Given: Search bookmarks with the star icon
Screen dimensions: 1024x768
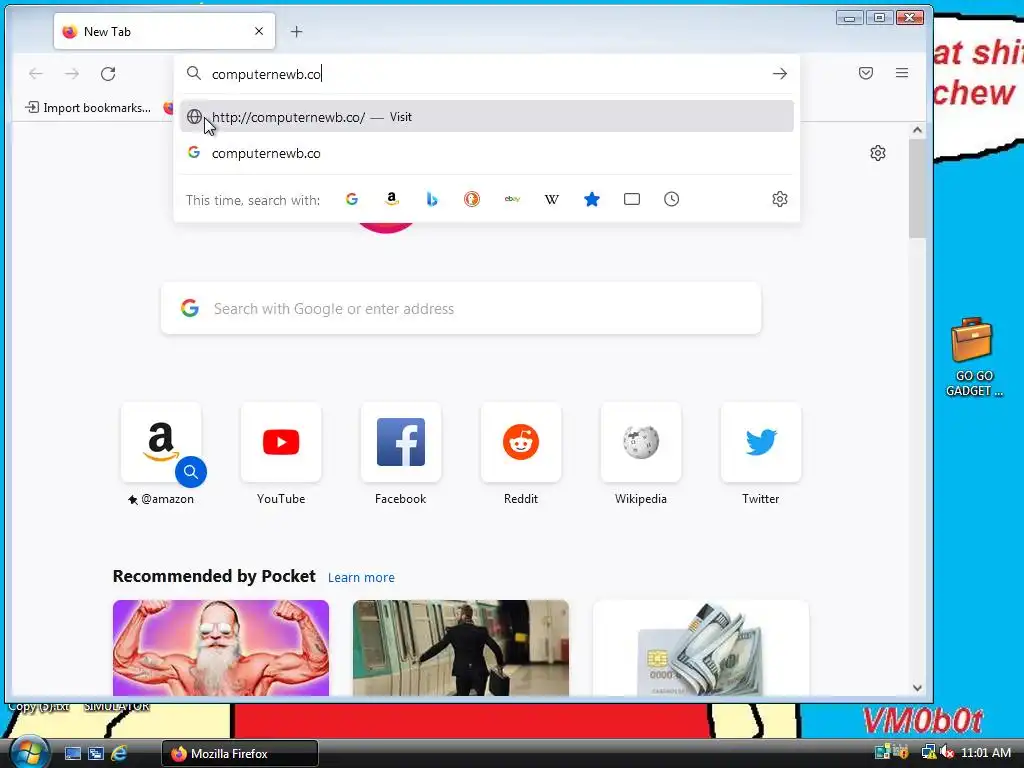Looking at the screenshot, I should coord(592,199).
